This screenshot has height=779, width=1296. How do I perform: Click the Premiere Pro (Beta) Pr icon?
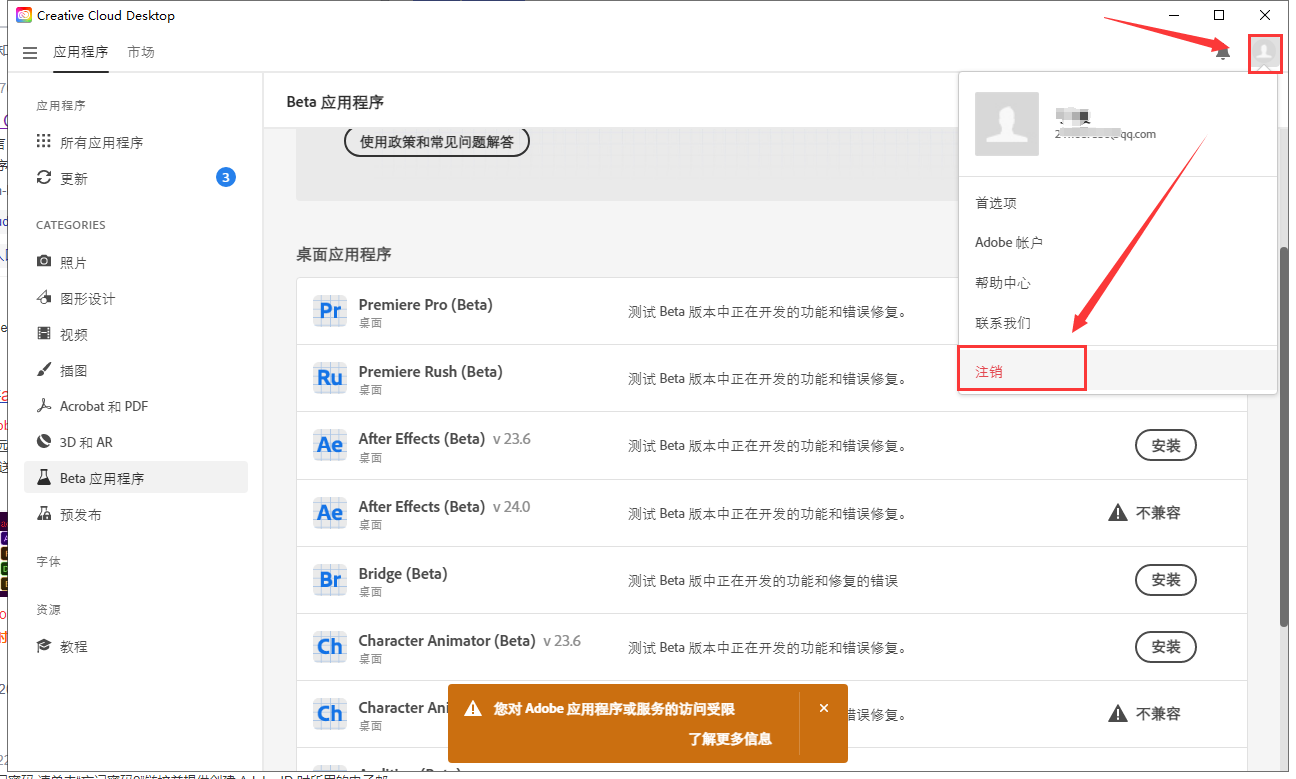[x=330, y=311]
